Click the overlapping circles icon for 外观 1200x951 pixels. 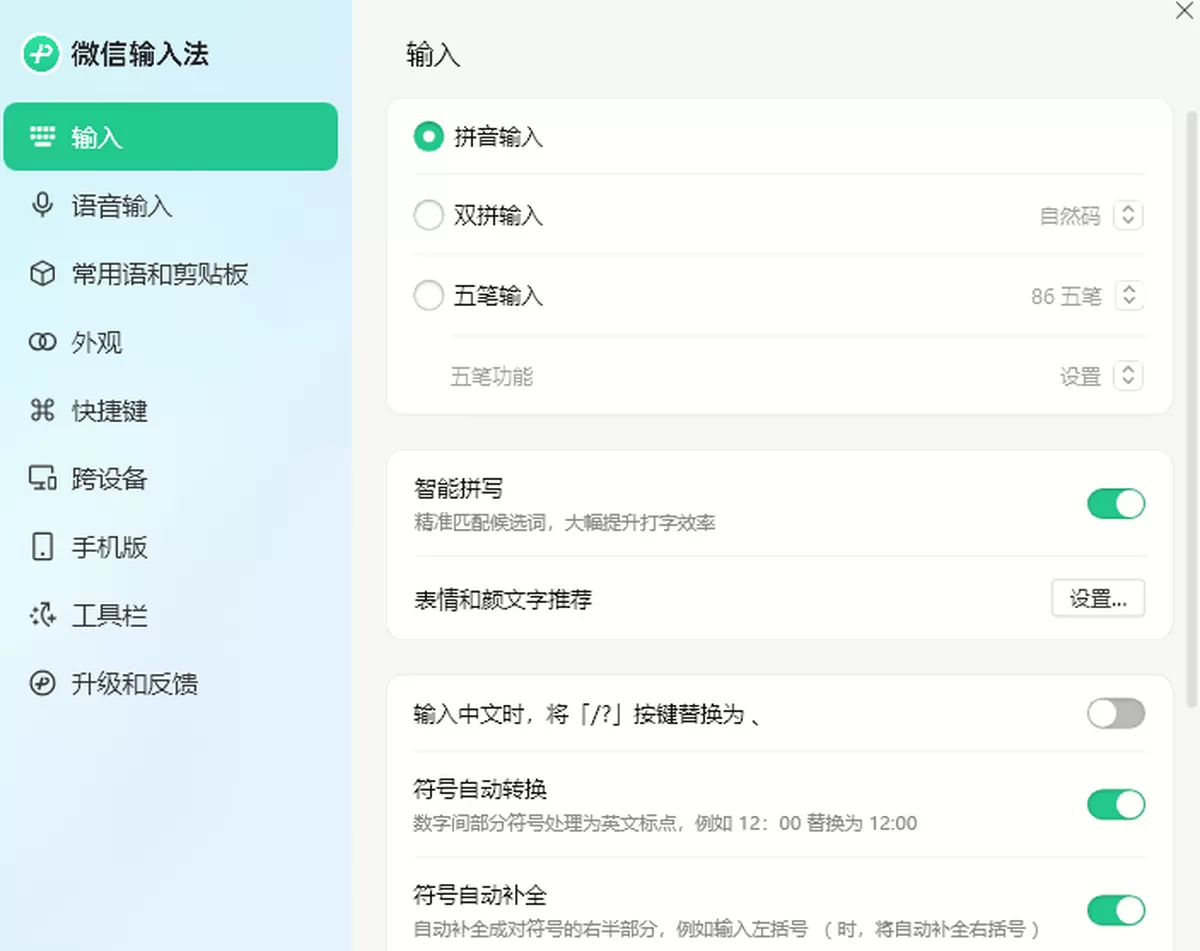[42, 342]
